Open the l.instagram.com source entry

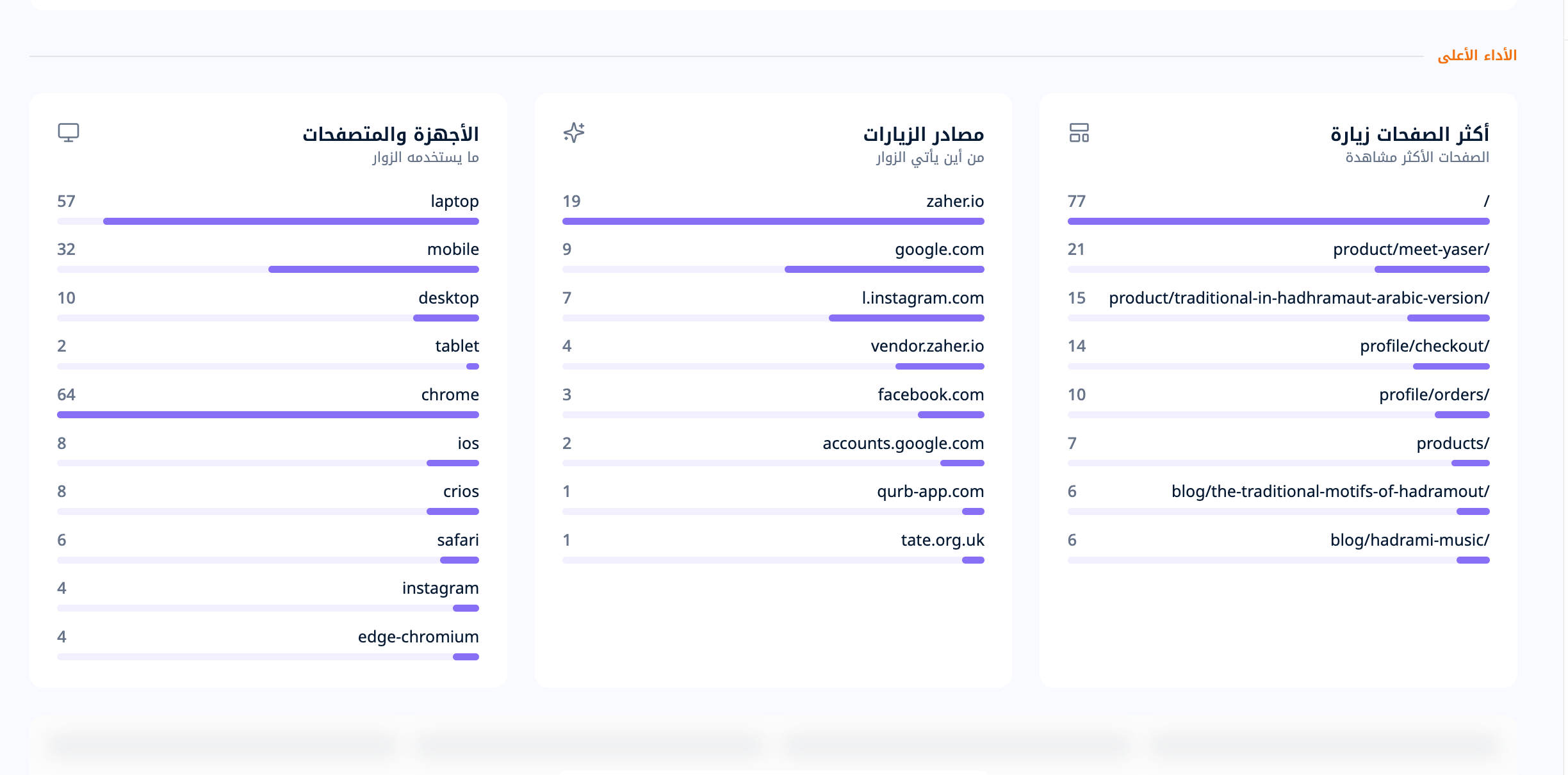click(922, 298)
